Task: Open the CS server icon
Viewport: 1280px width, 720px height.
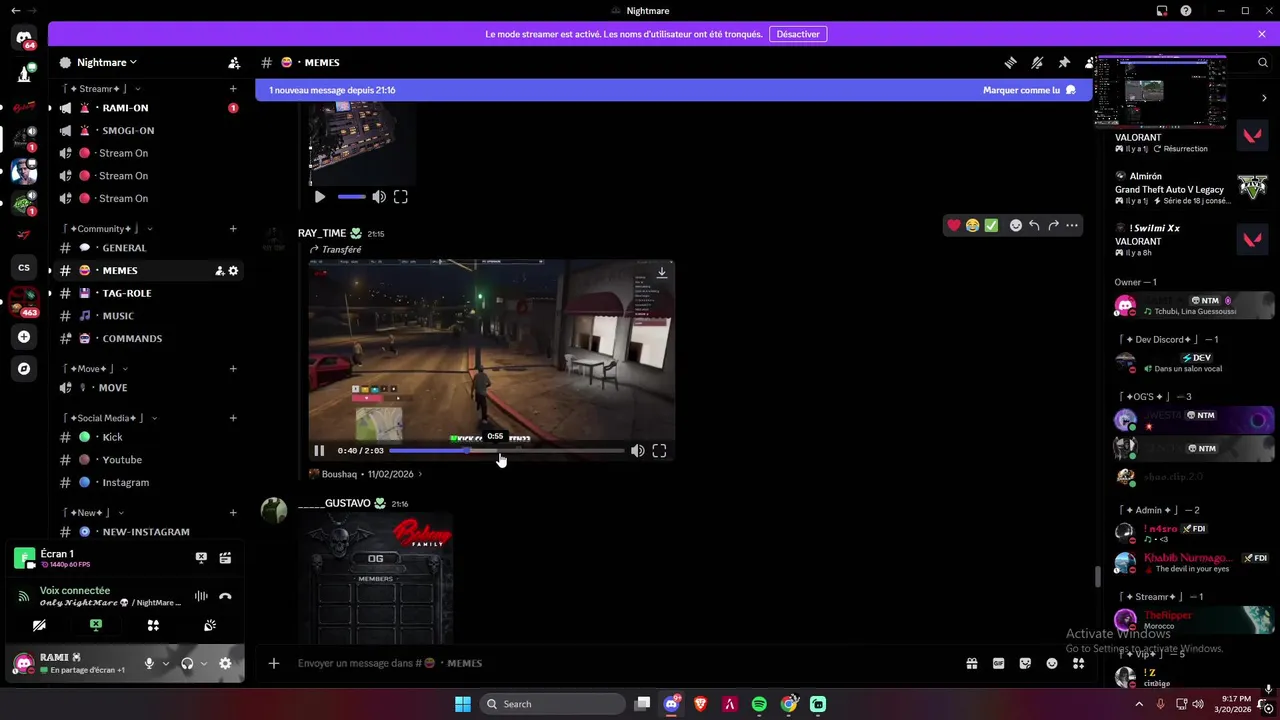Action: point(24,267)
